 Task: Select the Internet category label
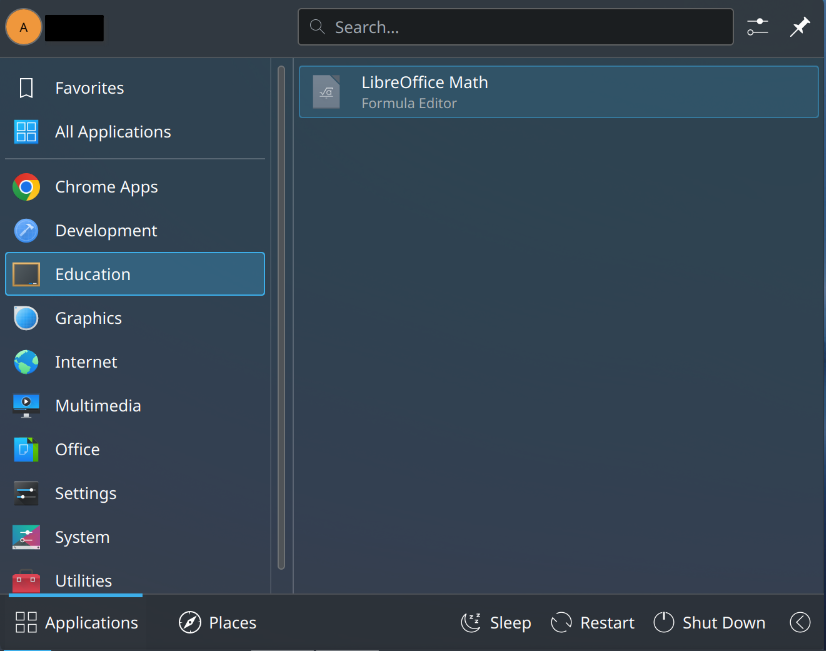pos(86,362)
